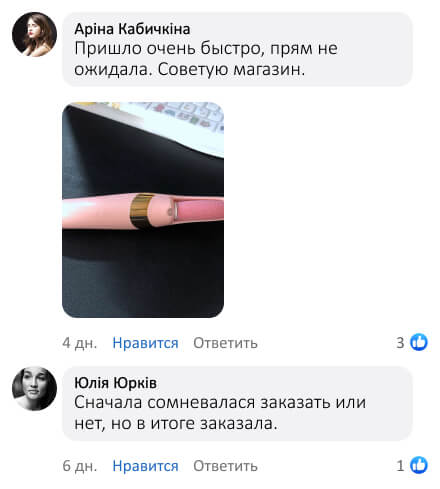The height and width of the screenshot is (489, 440).
Task: Like Юлія's comment with Нравится
Action: click(x=145, y=466)
